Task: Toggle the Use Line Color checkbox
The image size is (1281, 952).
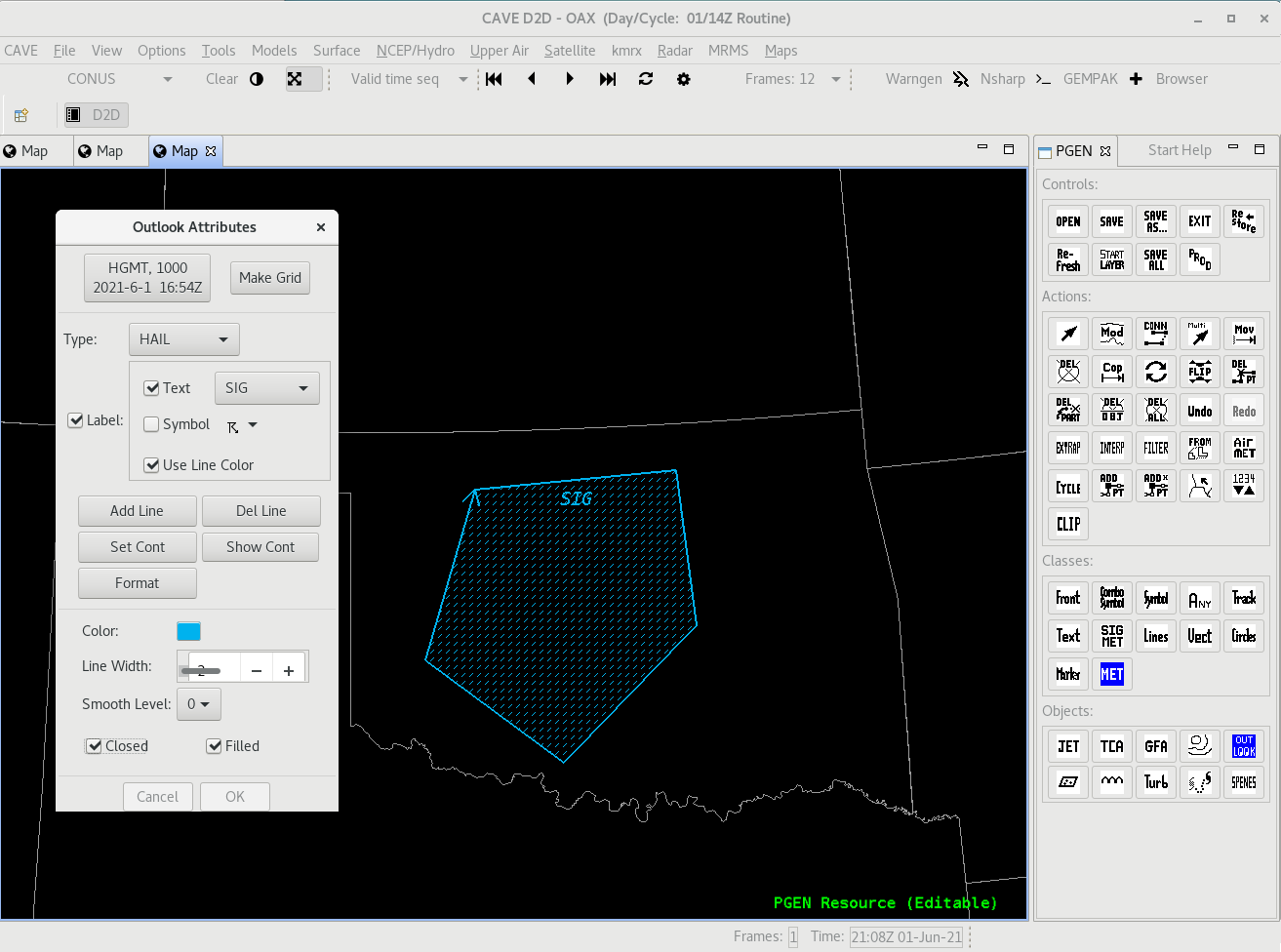Action: (152, 465)
